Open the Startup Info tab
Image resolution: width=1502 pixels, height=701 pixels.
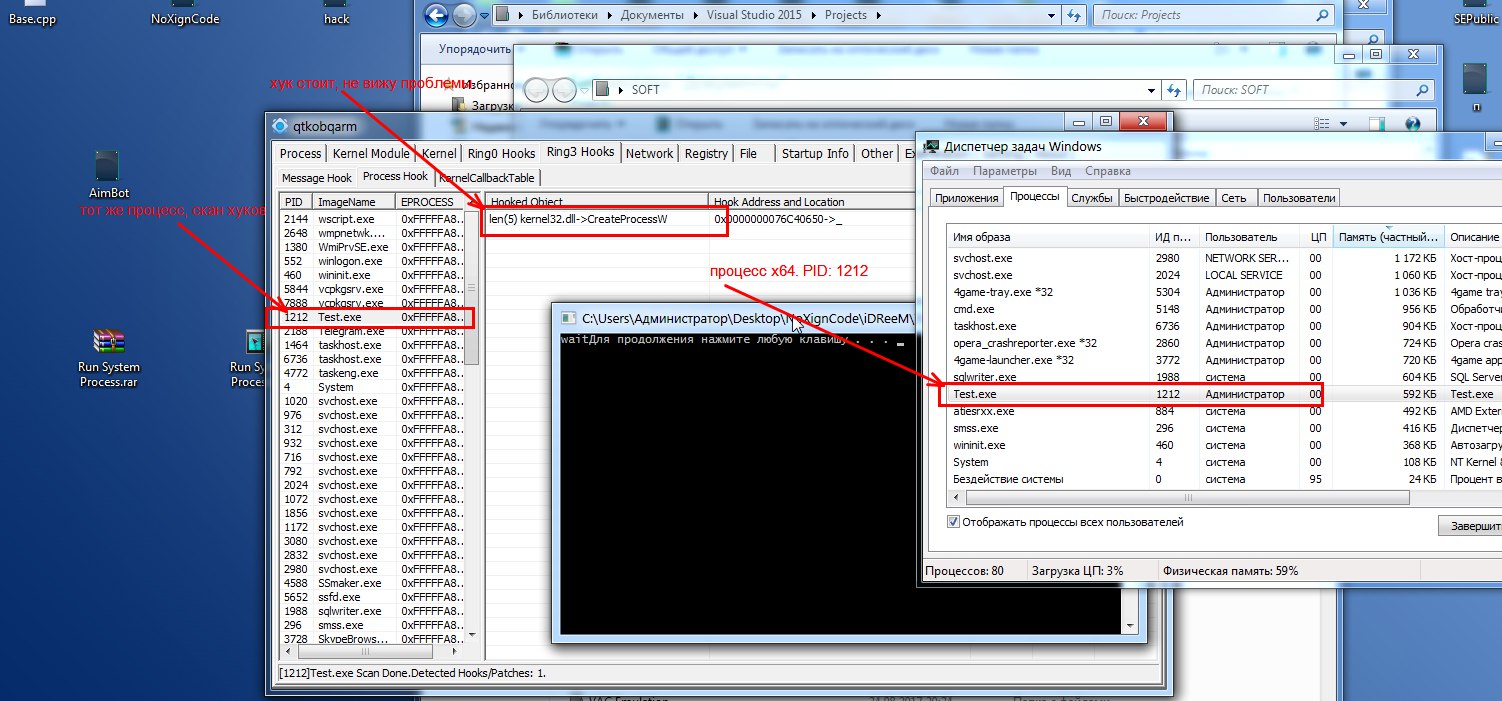pyautogui.click(x=815, y=154)
